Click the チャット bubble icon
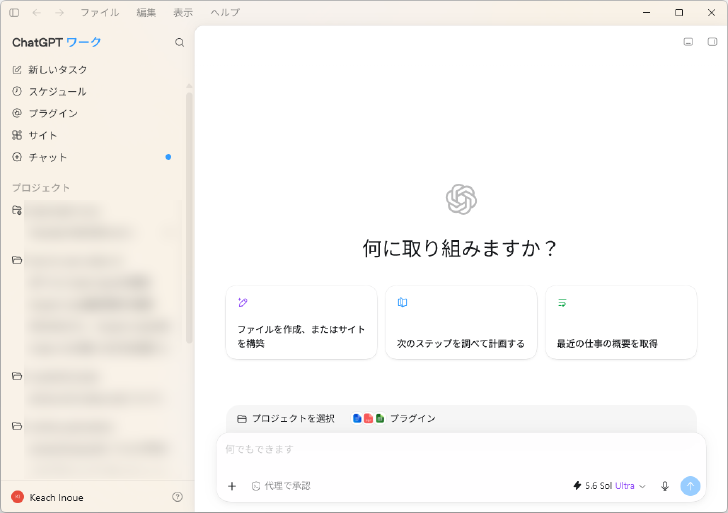Viewport: 728px width, 513px height. tap(17, 157)
